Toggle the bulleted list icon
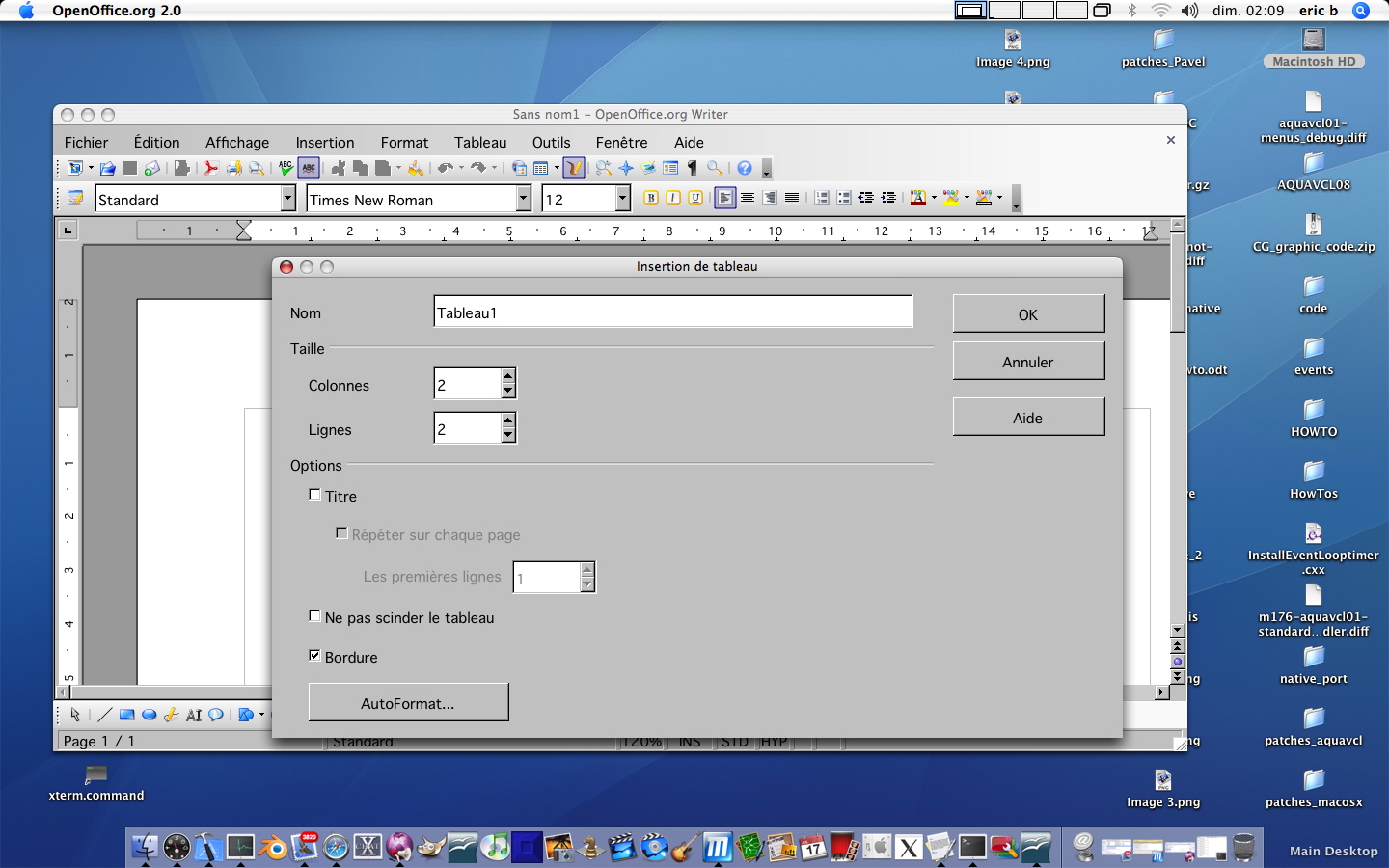This screenshot has height=868, width=1389. pyautogui.click(x=843, y=198)
